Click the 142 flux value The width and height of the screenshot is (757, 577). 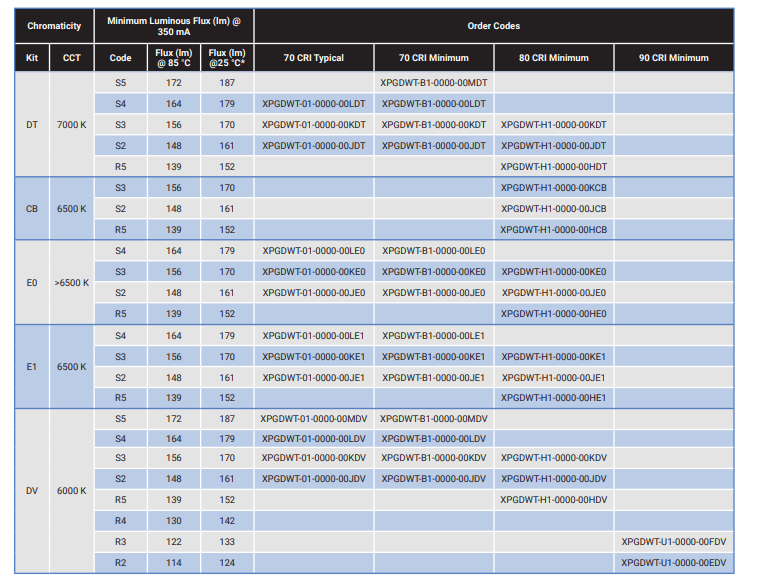point(227,521)
